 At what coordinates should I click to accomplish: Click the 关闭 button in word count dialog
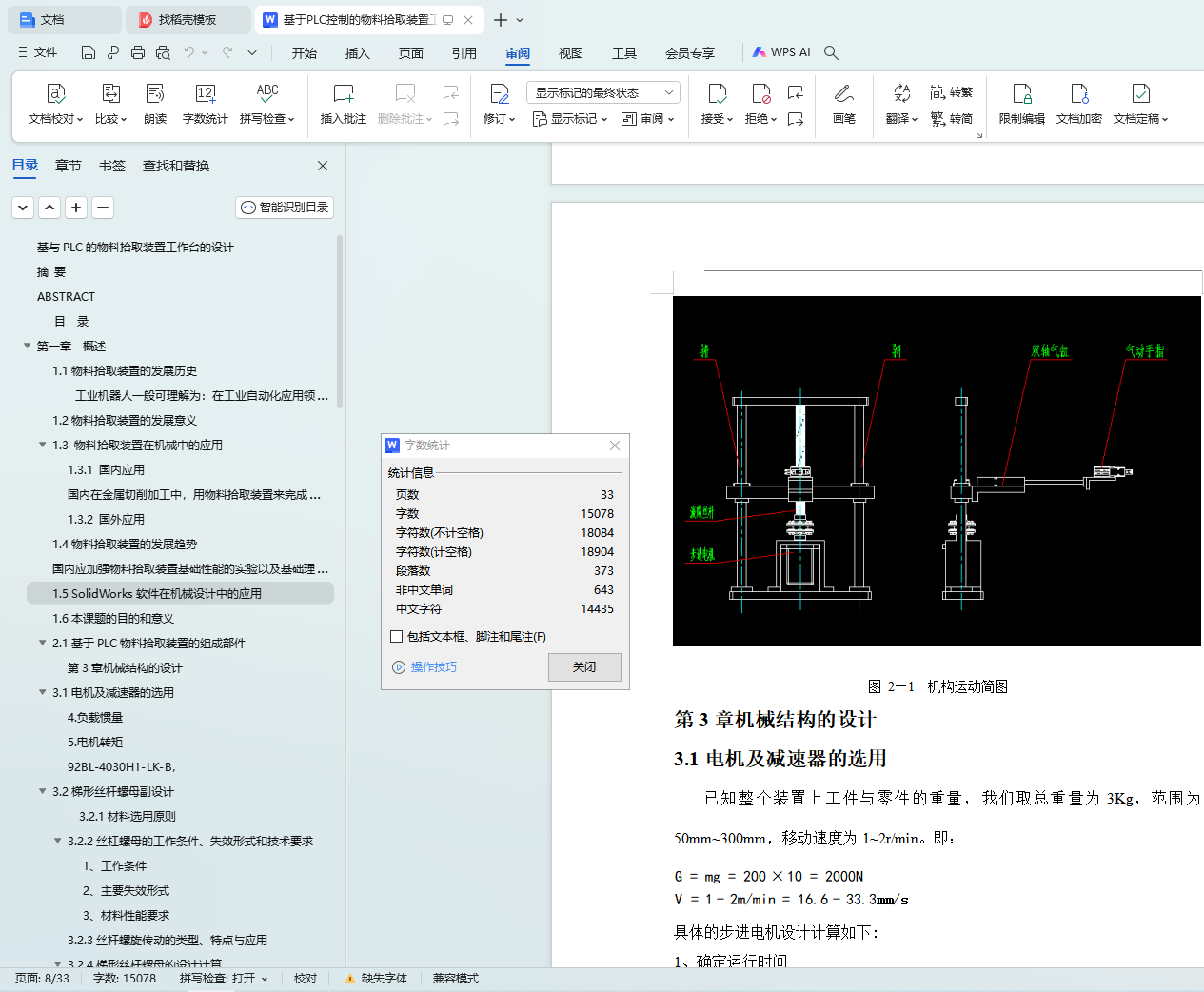click(584, 666)
